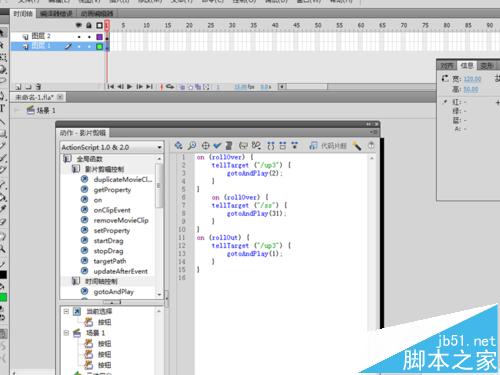Click modify onion markers icon

(206, 87)
